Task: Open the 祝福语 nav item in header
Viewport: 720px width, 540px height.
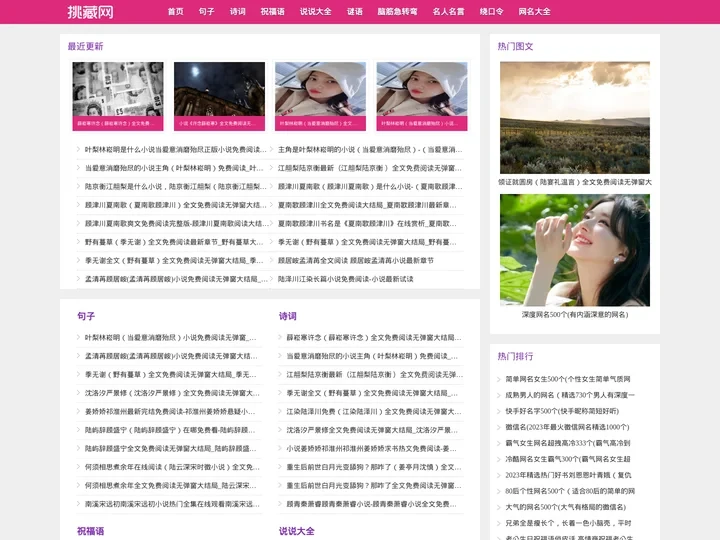Action: (272, 11)
